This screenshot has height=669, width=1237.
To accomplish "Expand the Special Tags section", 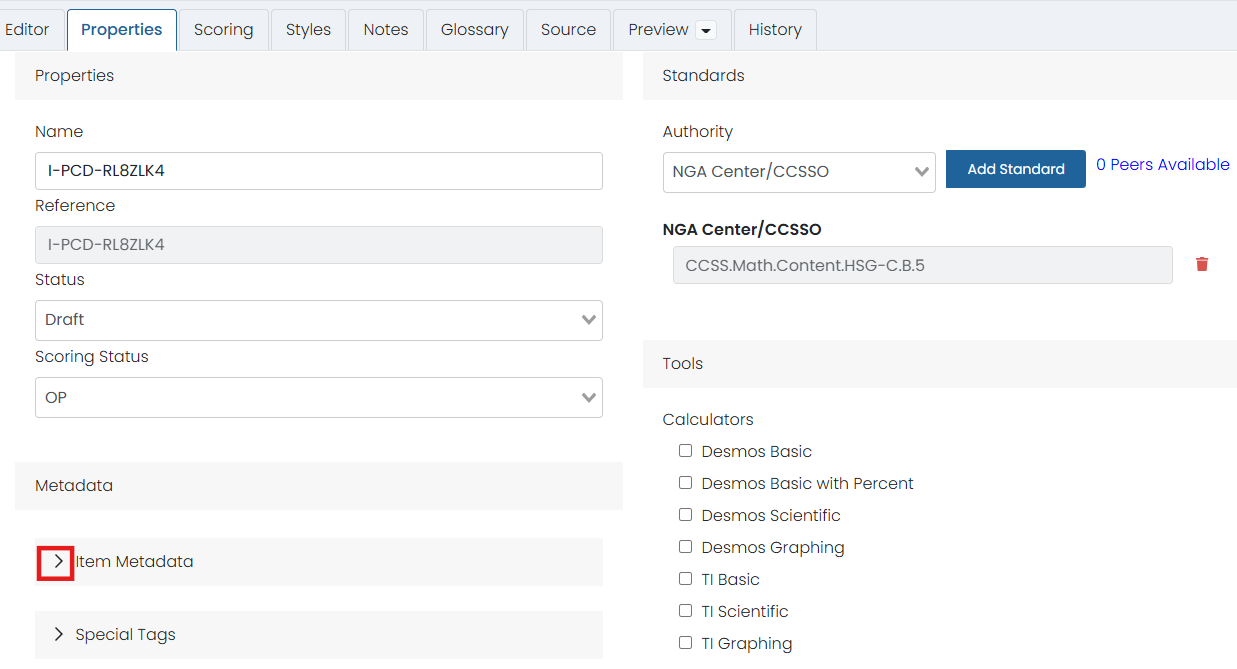I will (59, 635).
